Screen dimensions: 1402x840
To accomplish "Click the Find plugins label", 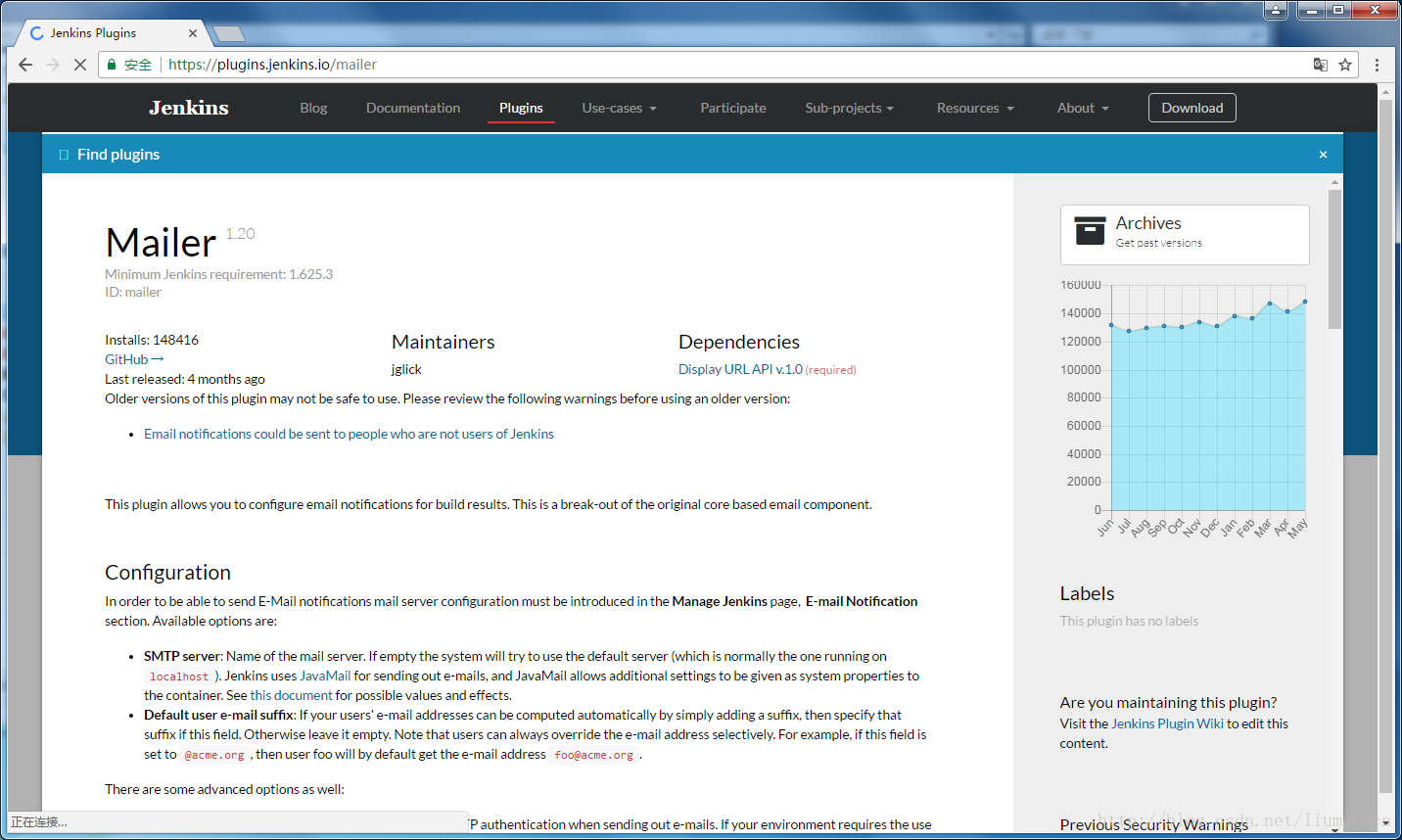I will click(118, 155).
